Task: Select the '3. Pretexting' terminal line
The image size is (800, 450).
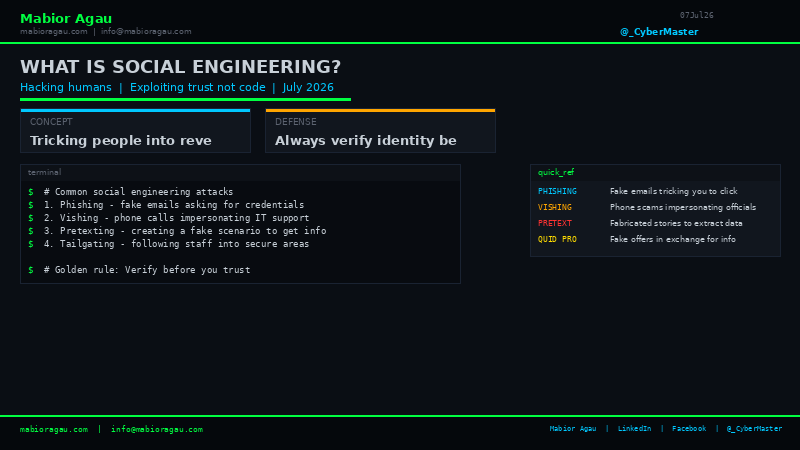Action: pyautogui.click(x=185, y=231)
